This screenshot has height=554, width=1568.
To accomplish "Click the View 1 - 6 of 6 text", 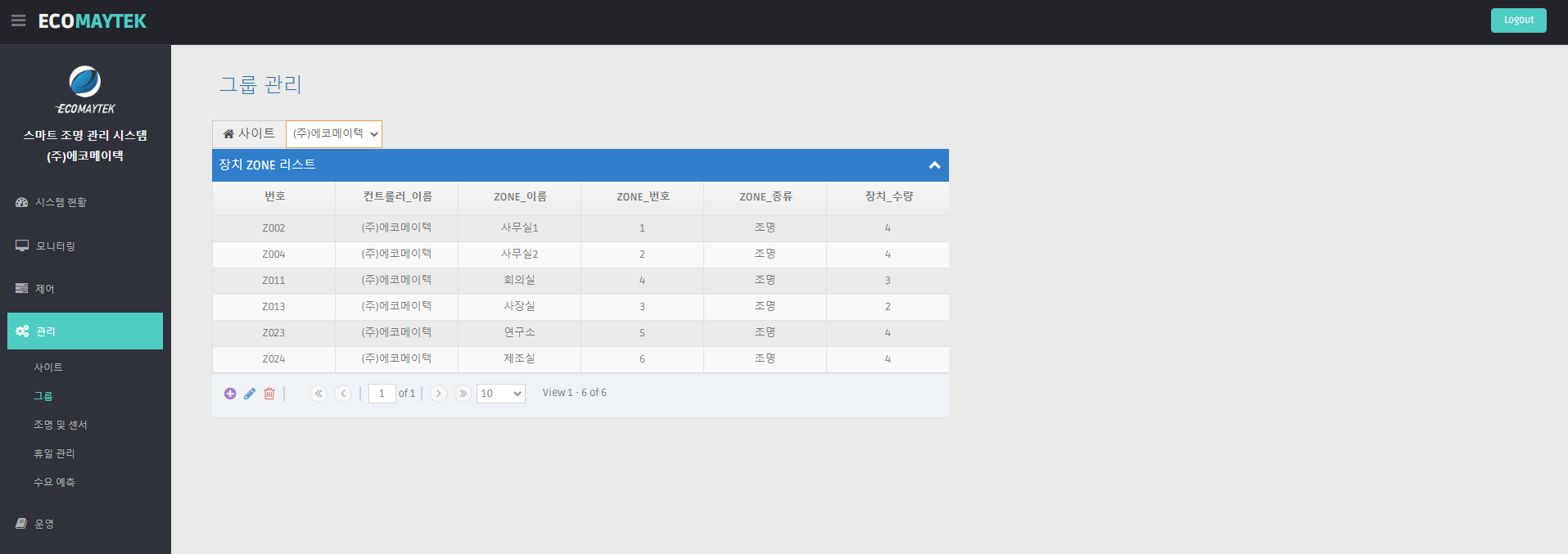I will click(575, 393).
